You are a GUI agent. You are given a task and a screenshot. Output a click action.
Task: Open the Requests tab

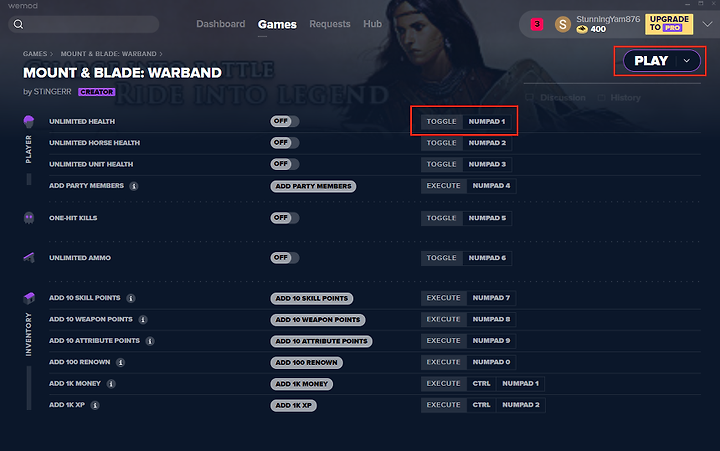[x=330, y=24]
